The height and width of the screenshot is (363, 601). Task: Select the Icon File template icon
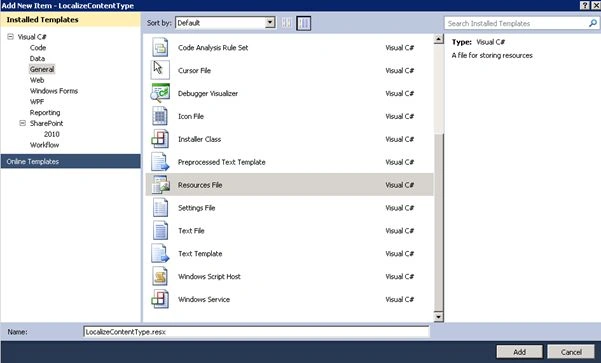pyautogui.click(x=160, y=116)
